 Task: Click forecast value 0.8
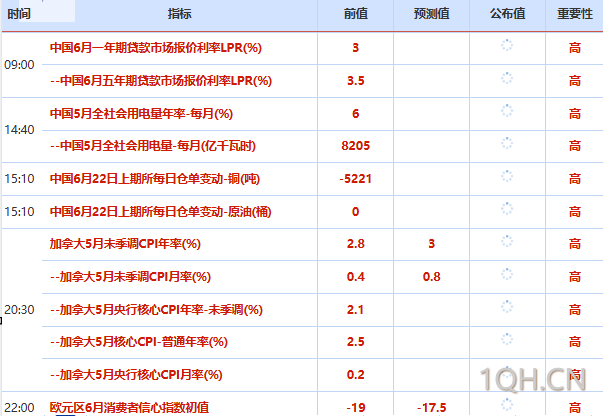pos(431,277)
